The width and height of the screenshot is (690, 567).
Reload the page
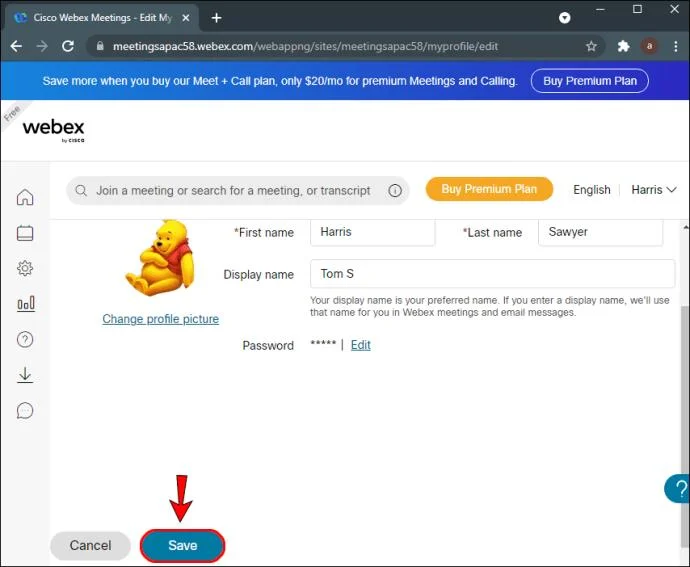[x=68, y=46]
